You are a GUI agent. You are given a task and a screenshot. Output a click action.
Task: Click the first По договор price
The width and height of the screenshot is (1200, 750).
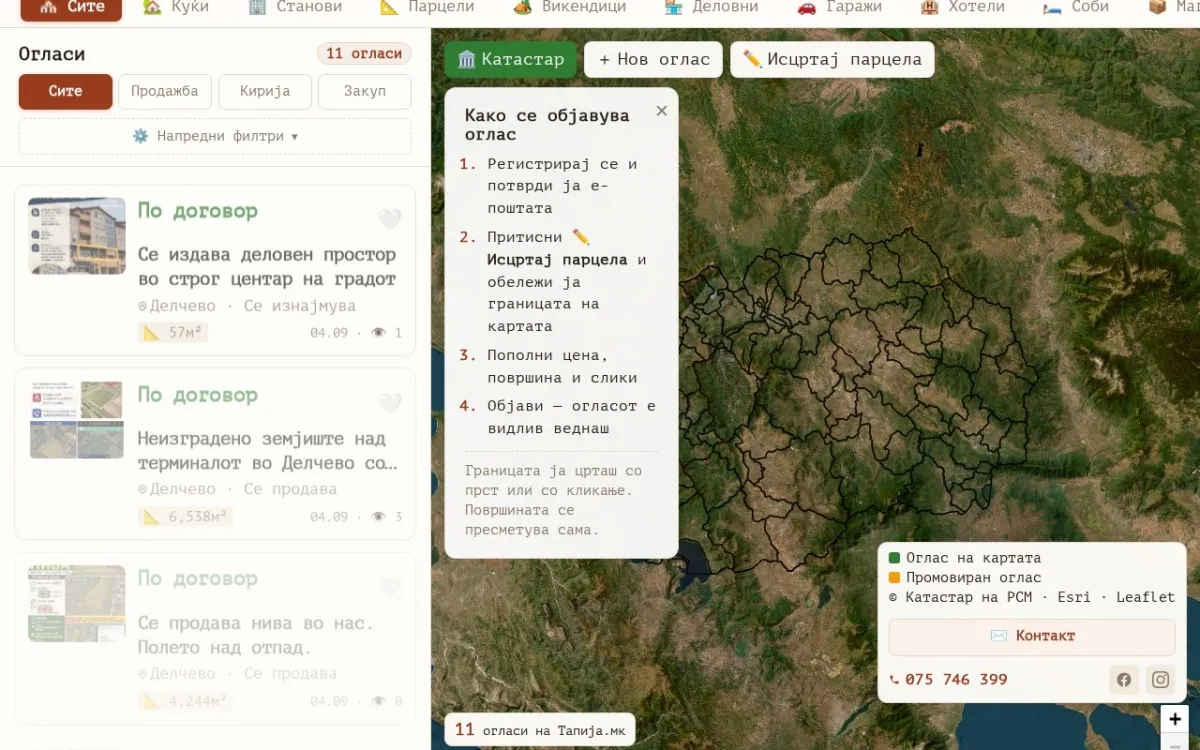pyautogui.click(x=198, y=211)
